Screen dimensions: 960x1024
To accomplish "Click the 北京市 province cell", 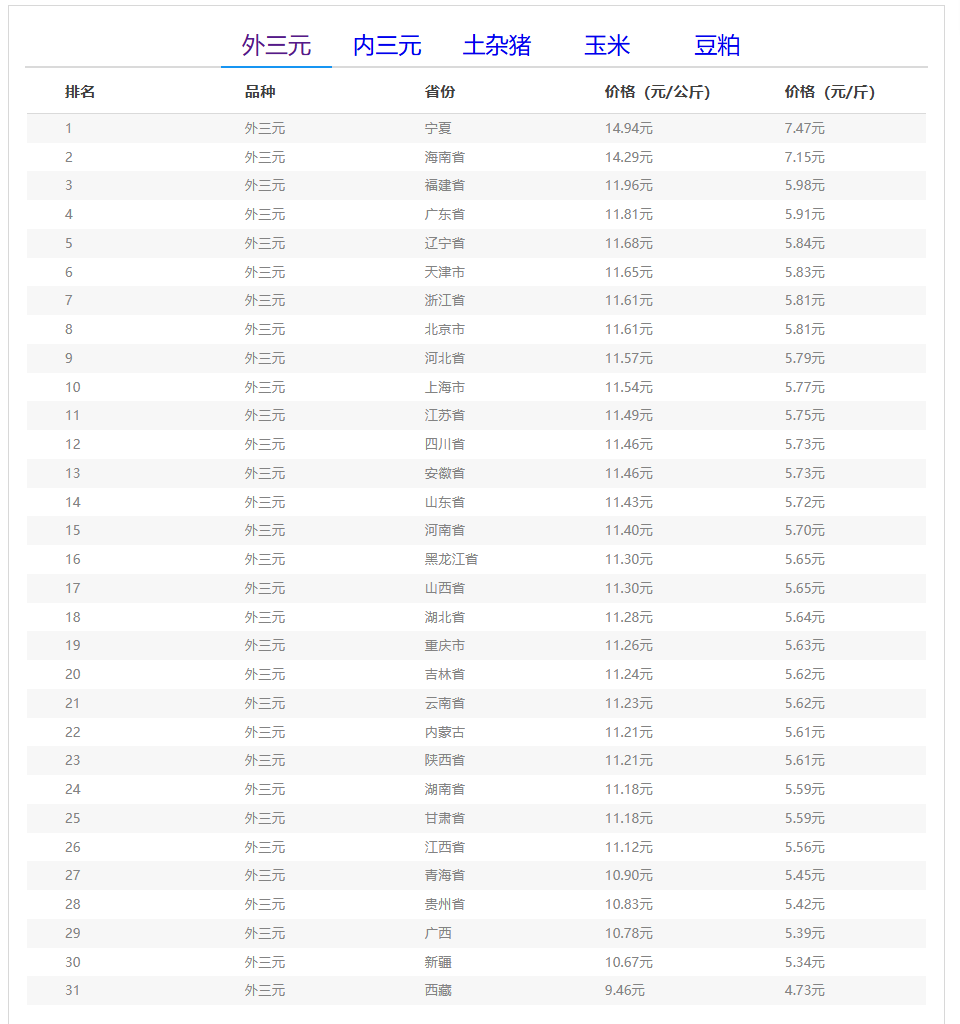I will click(x=444, y=329).
